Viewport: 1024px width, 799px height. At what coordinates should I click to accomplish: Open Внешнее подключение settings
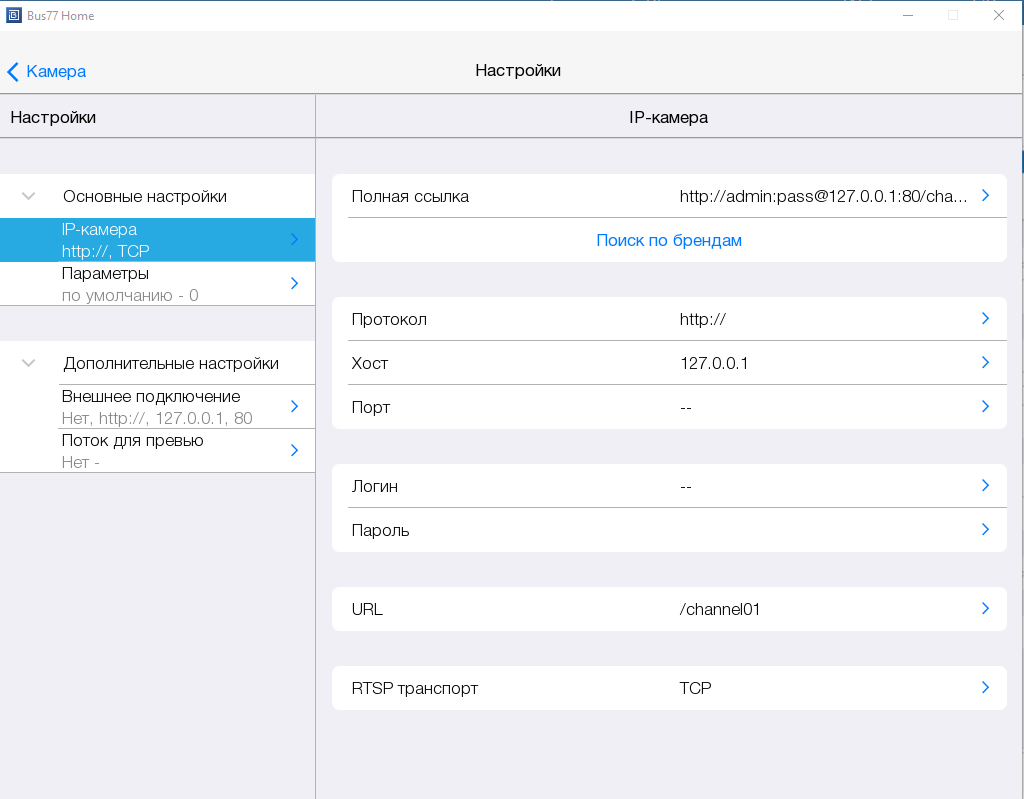[157, 407]
